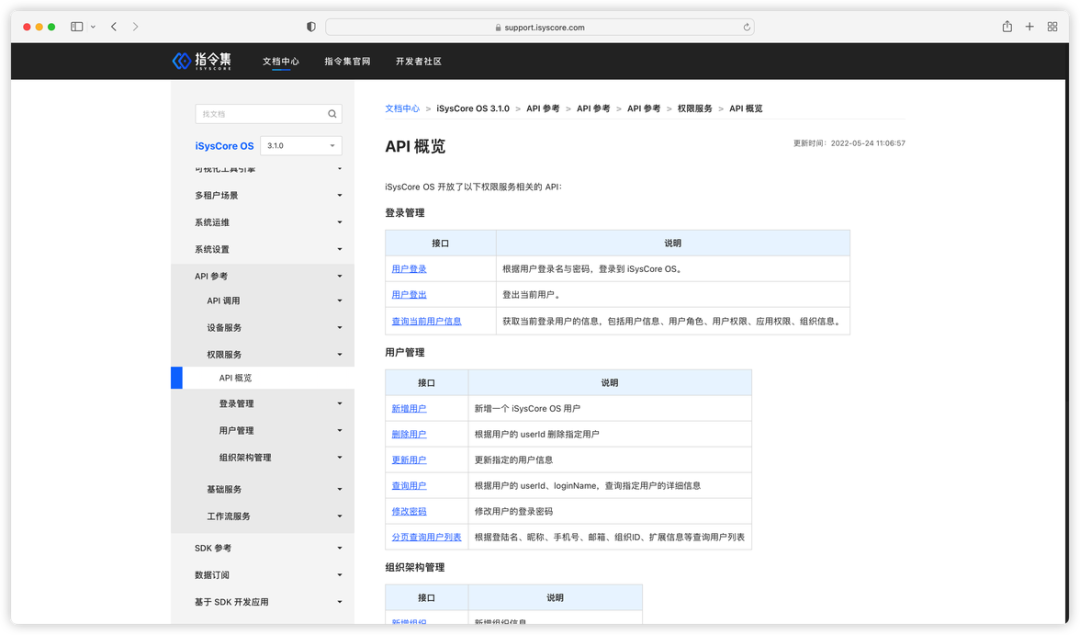Image resolution: width=1080 pixels, height=635 pixels.
Task: Click the iSysCore logo in header
Action: pyautogui.click(x=202, y=61)
